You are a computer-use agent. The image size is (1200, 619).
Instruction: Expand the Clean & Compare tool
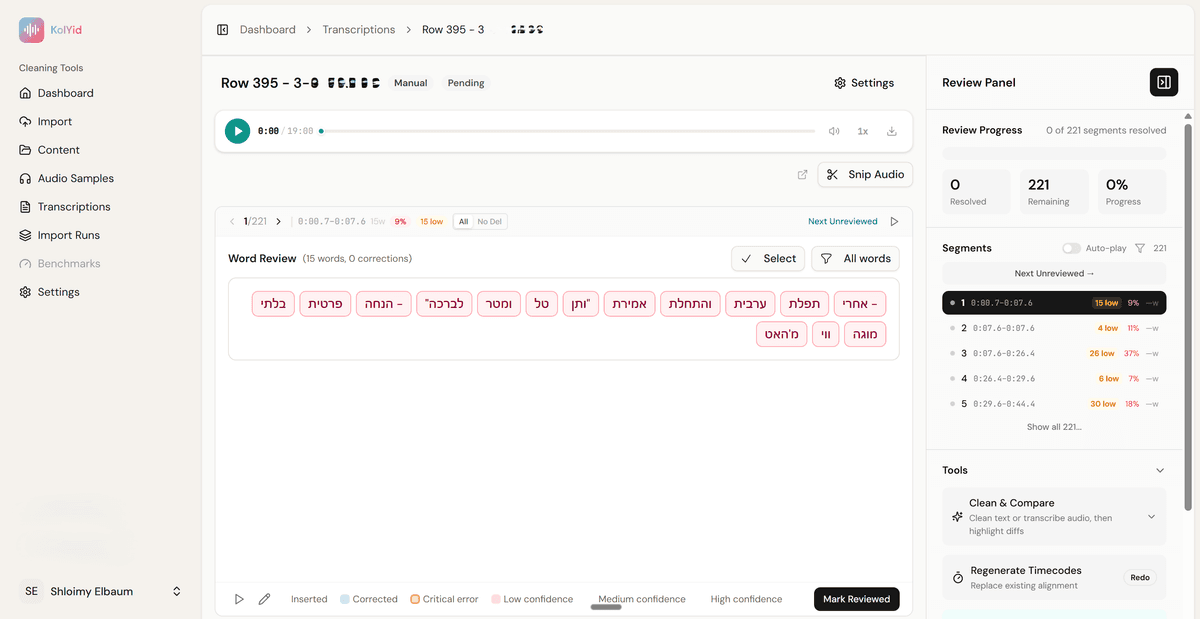[1151, 517]
